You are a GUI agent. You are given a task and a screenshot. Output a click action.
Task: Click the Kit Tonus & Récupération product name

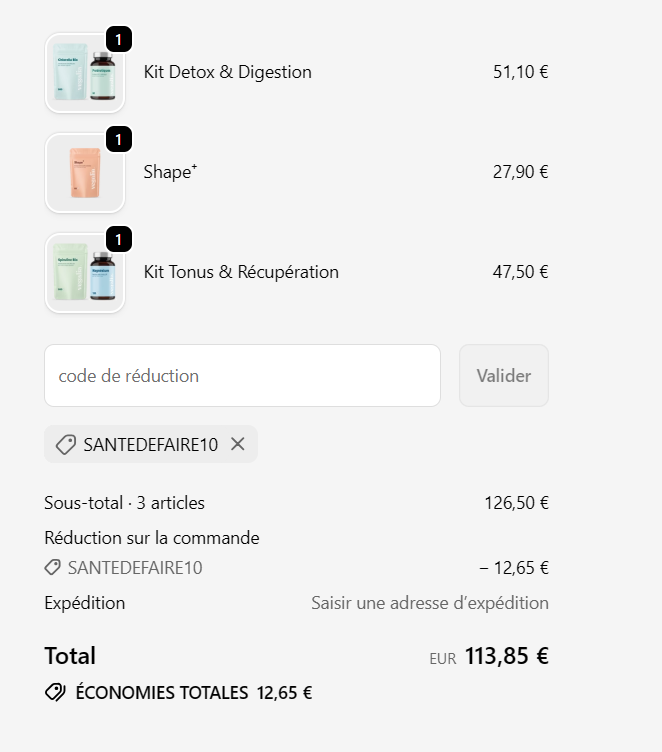(241, 272)
